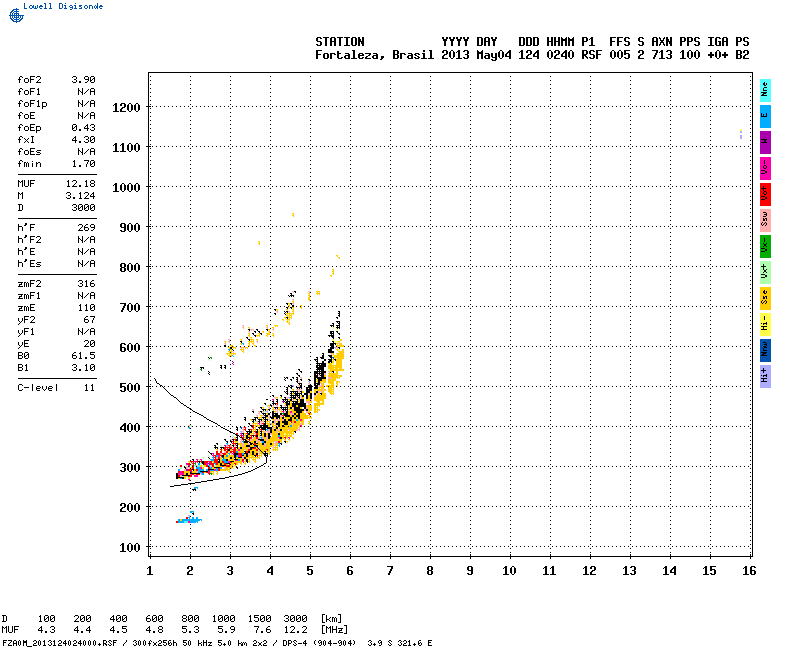
Task: Click the Lowell Digisonde globe logo
Action: pos(16,15)
